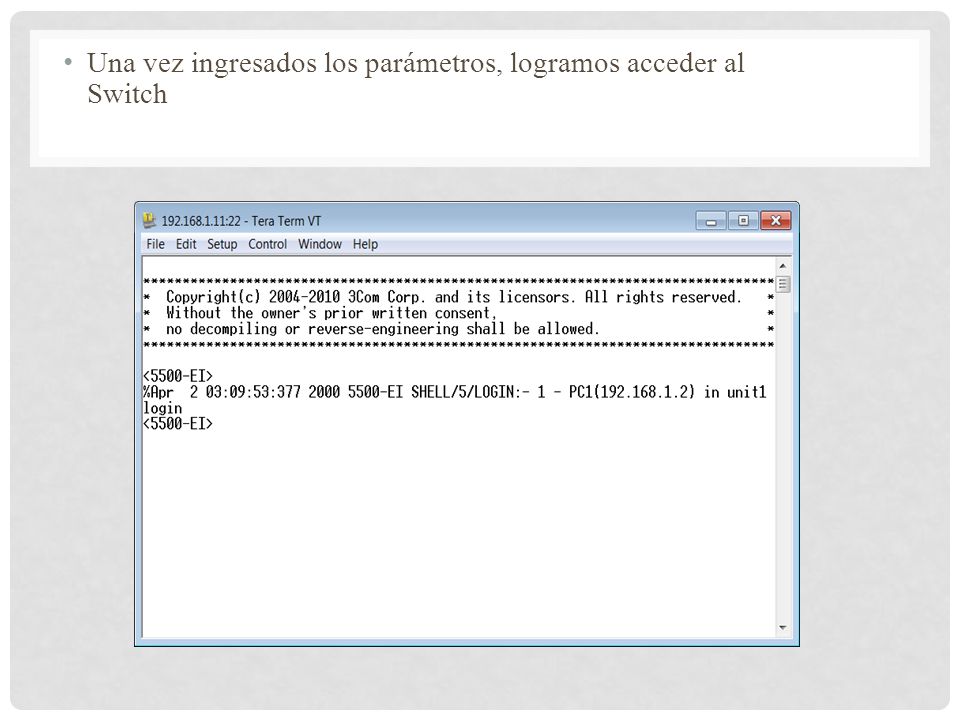
Task: Open the Window menu
Action: pos(320,244)
